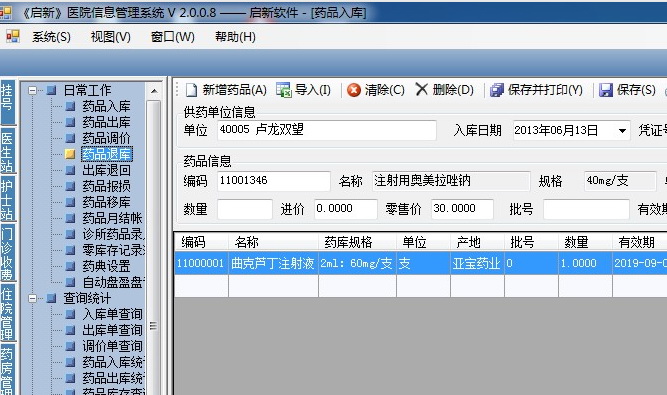Click the red Clear (清除) icon
The height and width of the screenshot is (395, 667).
[x=353, y=90]
